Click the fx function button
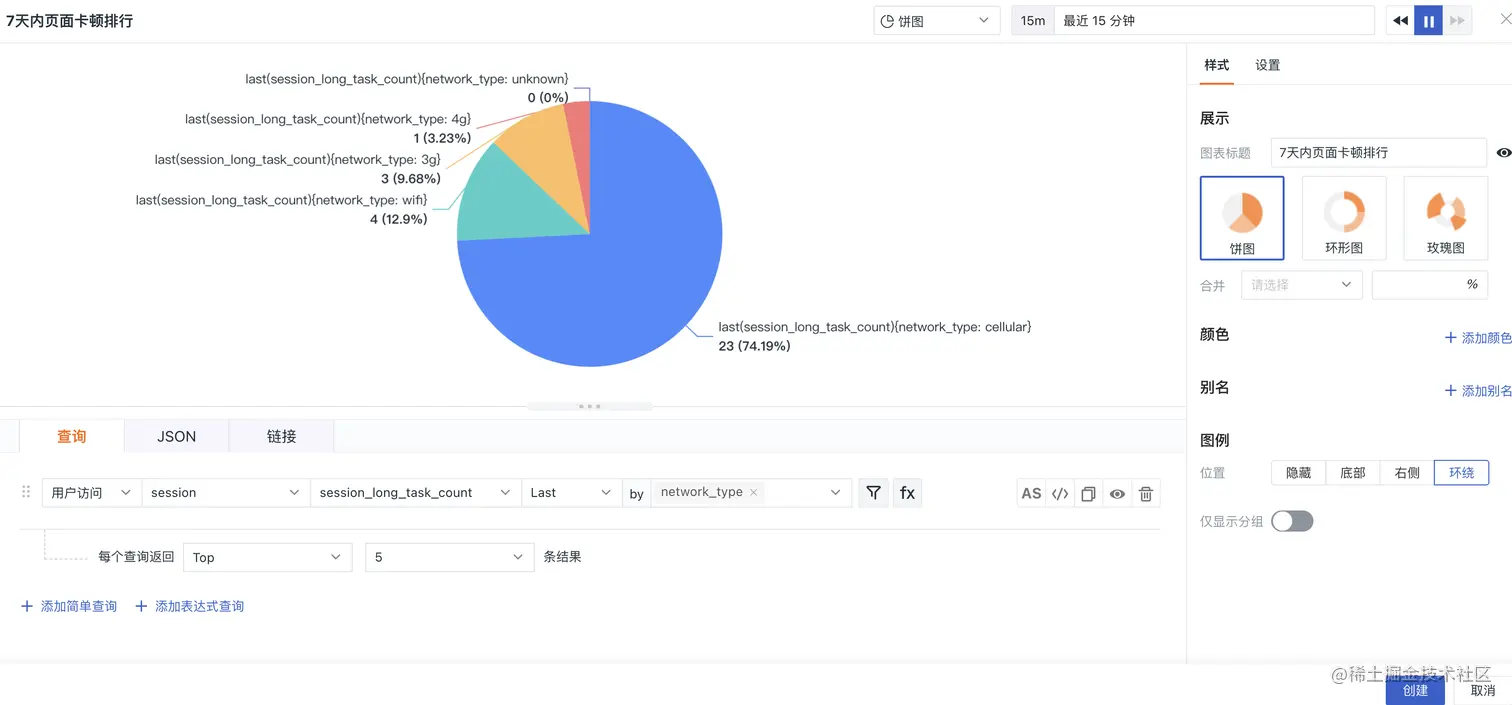The height and width of the screenshot is (705, 1512). coord(907,492)
